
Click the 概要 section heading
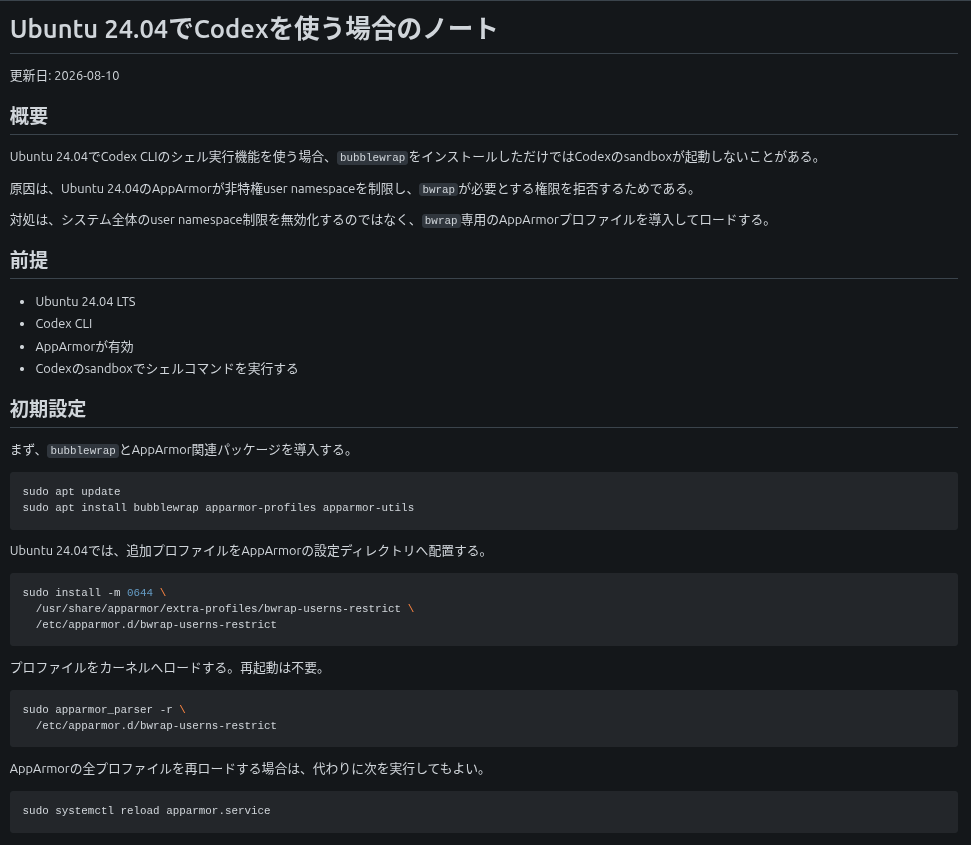(29, 116)
